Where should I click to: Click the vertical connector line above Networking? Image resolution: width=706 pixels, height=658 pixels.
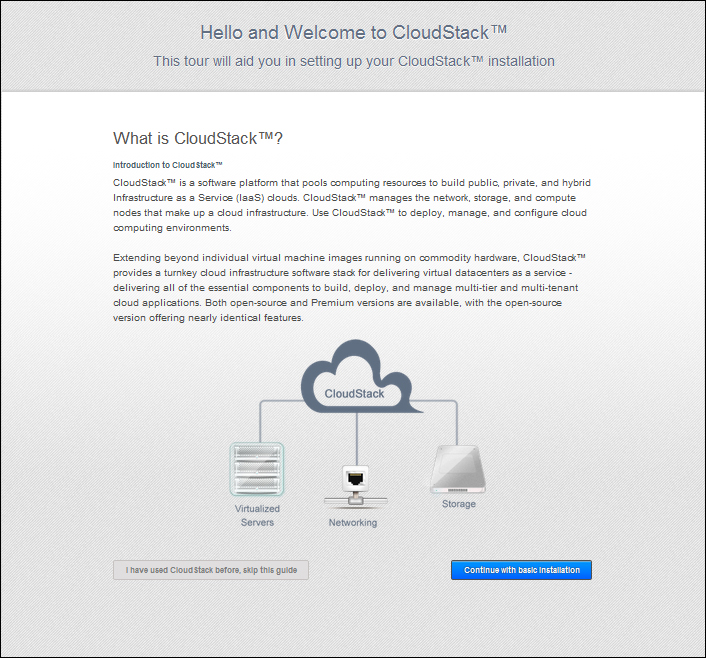click(355, 435)
